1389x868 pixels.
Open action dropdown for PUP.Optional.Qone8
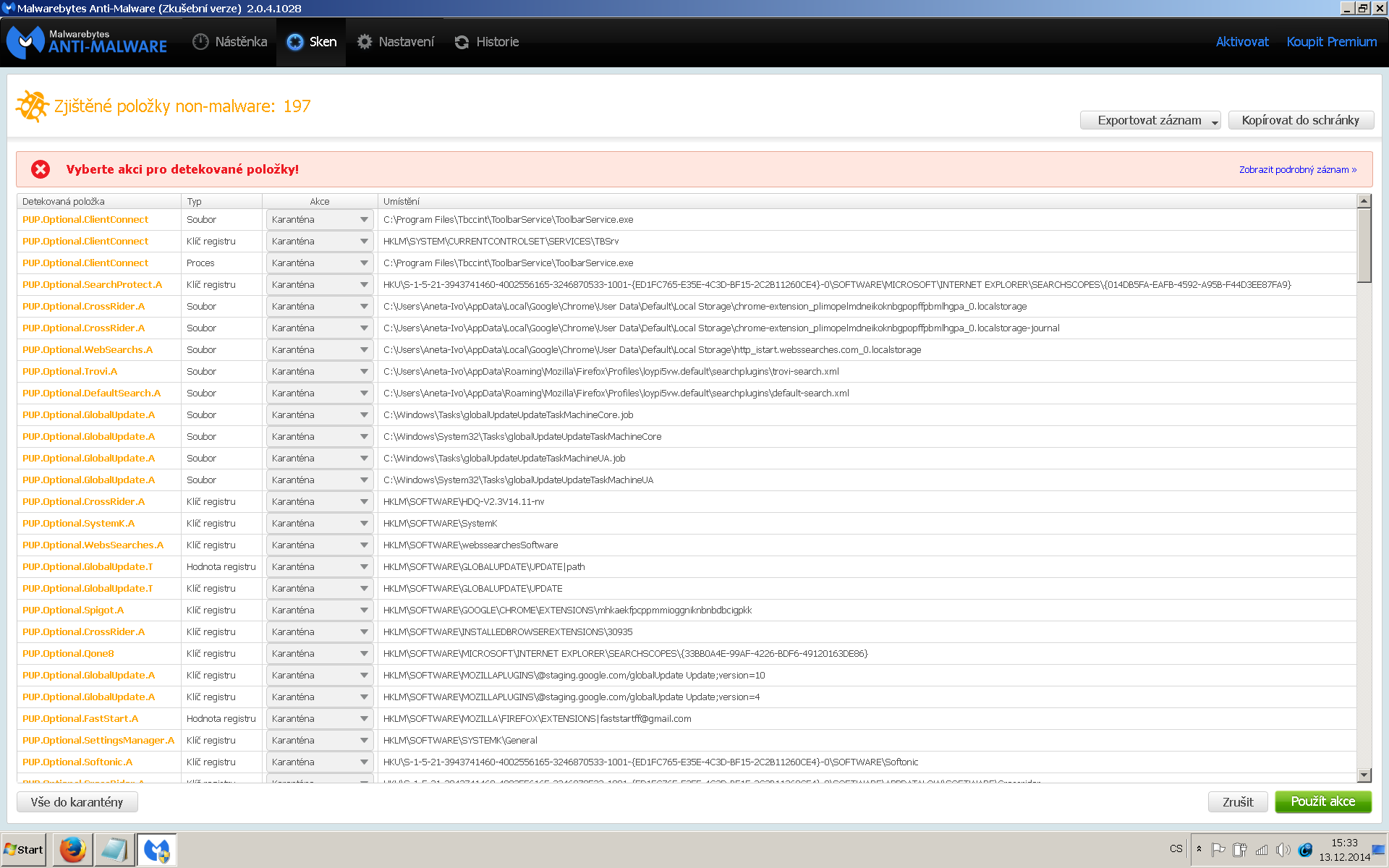(x=364, y=654)
